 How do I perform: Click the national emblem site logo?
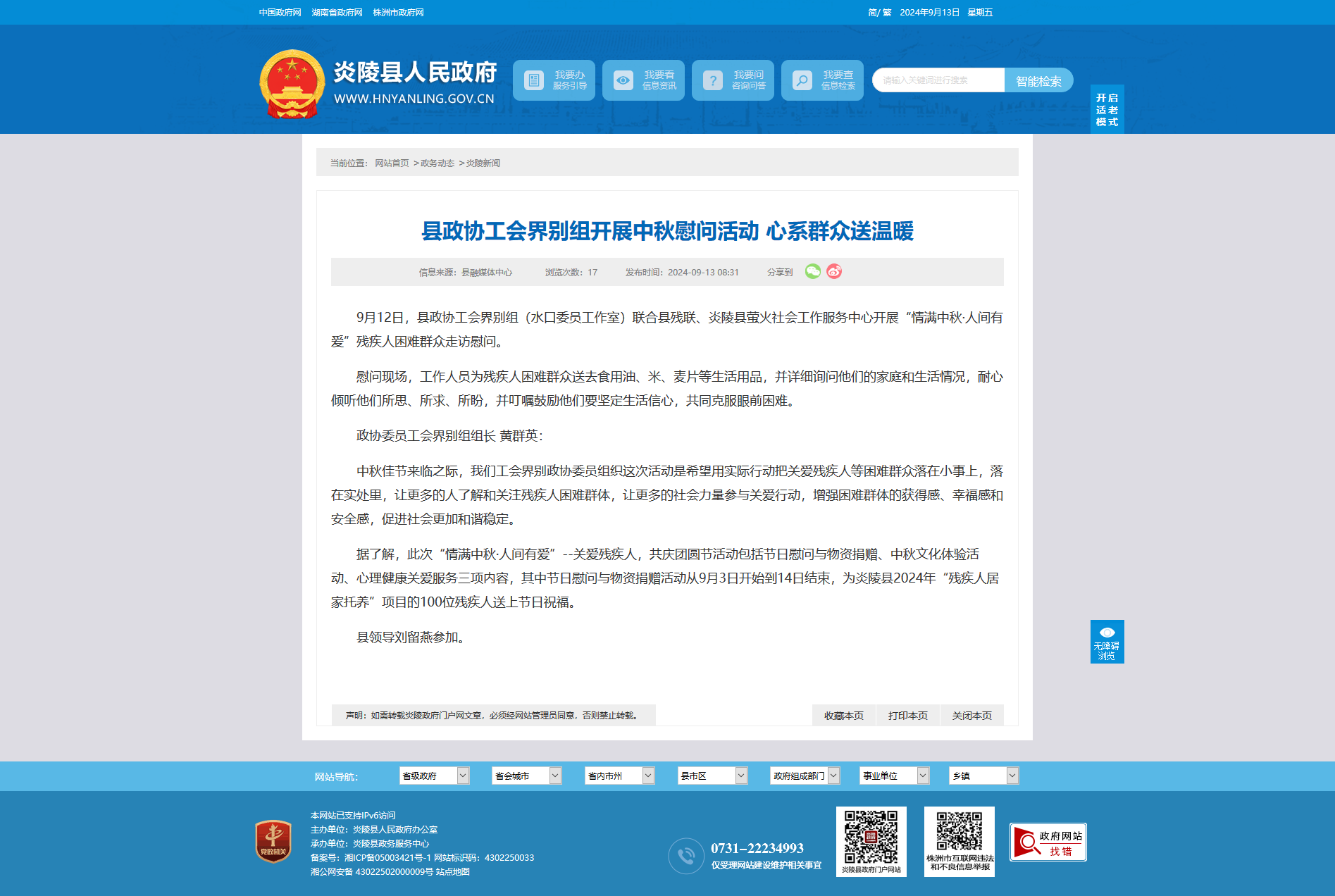click(x=292, y=84)
